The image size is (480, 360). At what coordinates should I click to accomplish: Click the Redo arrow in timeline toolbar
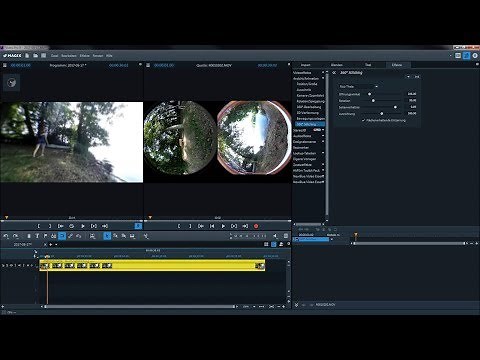coord(15,236)
